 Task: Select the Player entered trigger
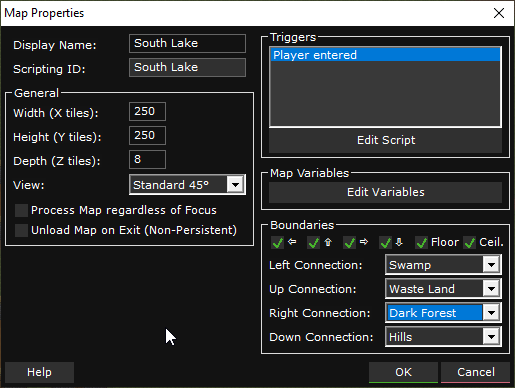385,55
